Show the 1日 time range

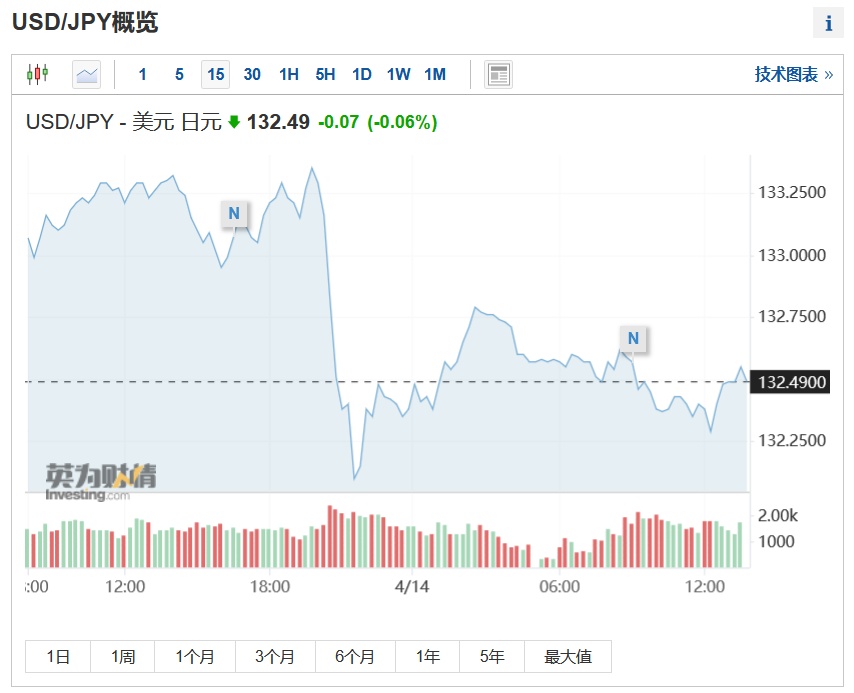(58, 657)
